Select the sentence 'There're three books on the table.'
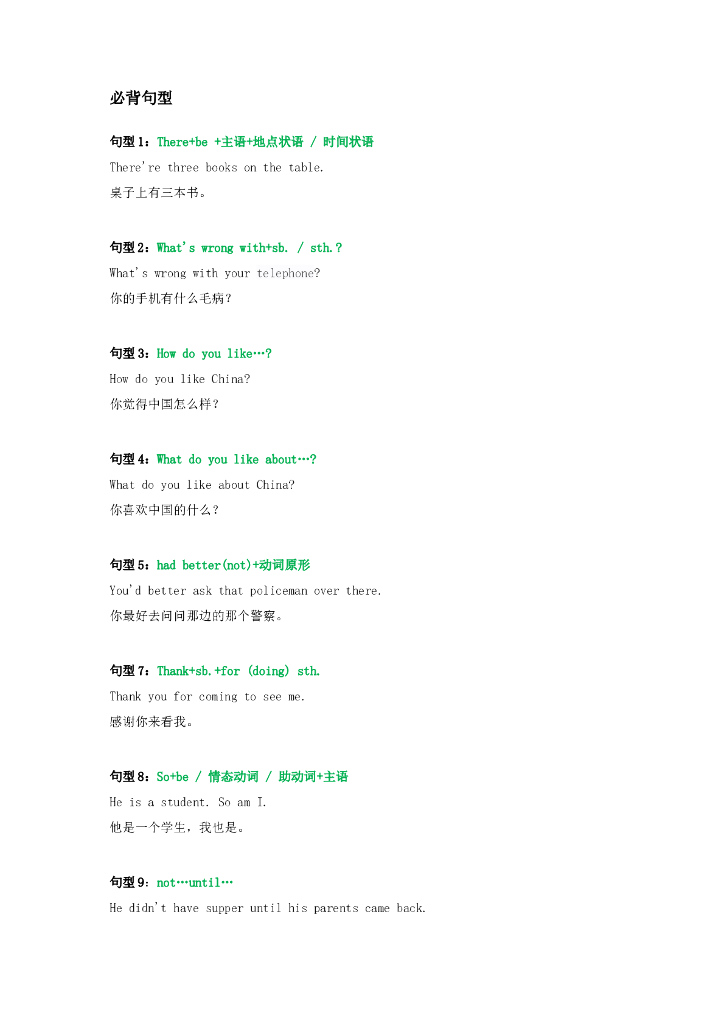The height and width of the screenshot is (1024, 724). point(216,167)
